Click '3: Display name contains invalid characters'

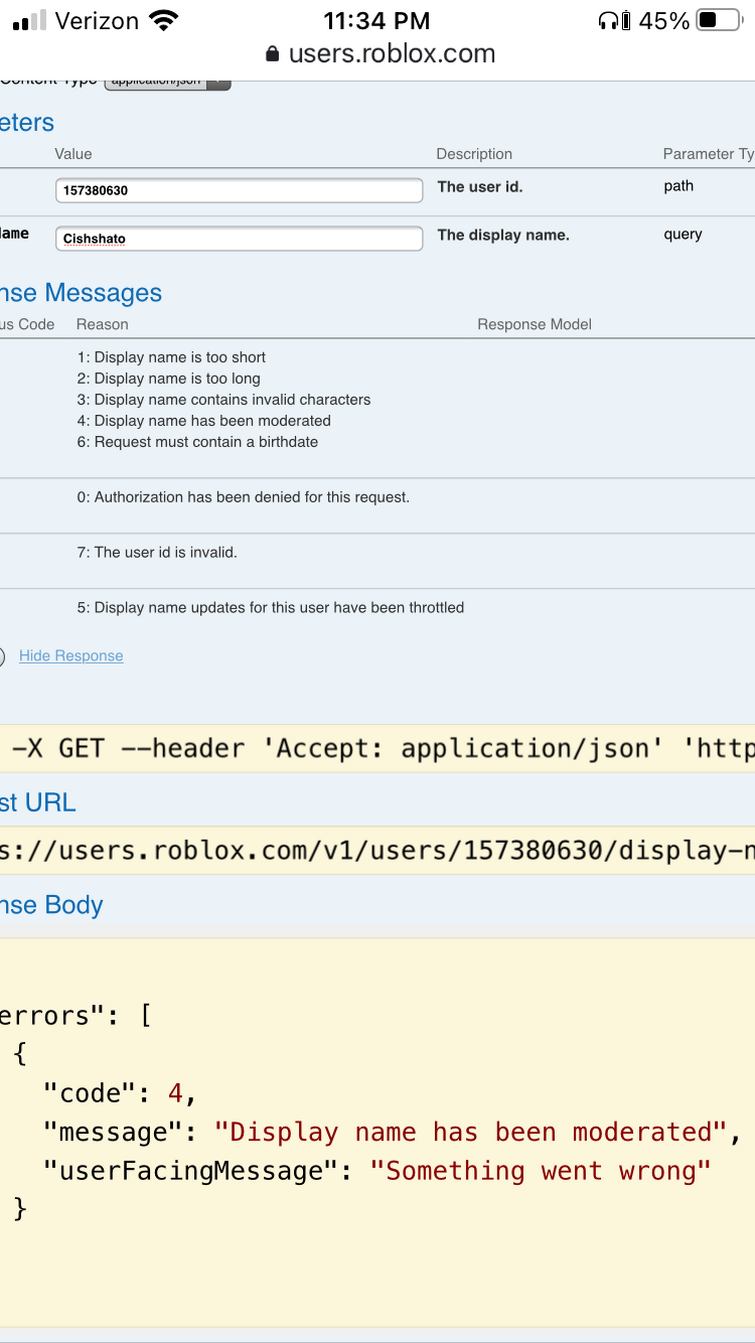(x=224, y=399)
